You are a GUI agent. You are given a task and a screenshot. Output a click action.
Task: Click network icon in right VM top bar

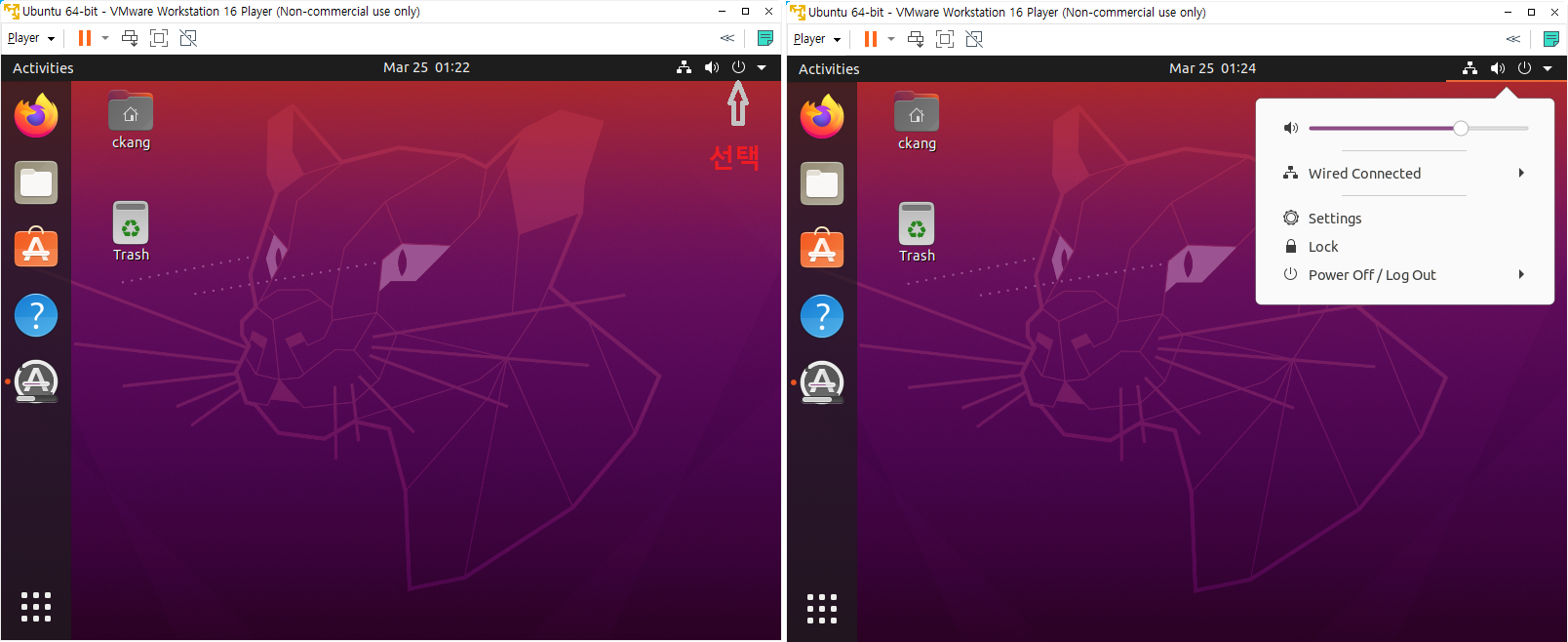[x=1470, y=68]
